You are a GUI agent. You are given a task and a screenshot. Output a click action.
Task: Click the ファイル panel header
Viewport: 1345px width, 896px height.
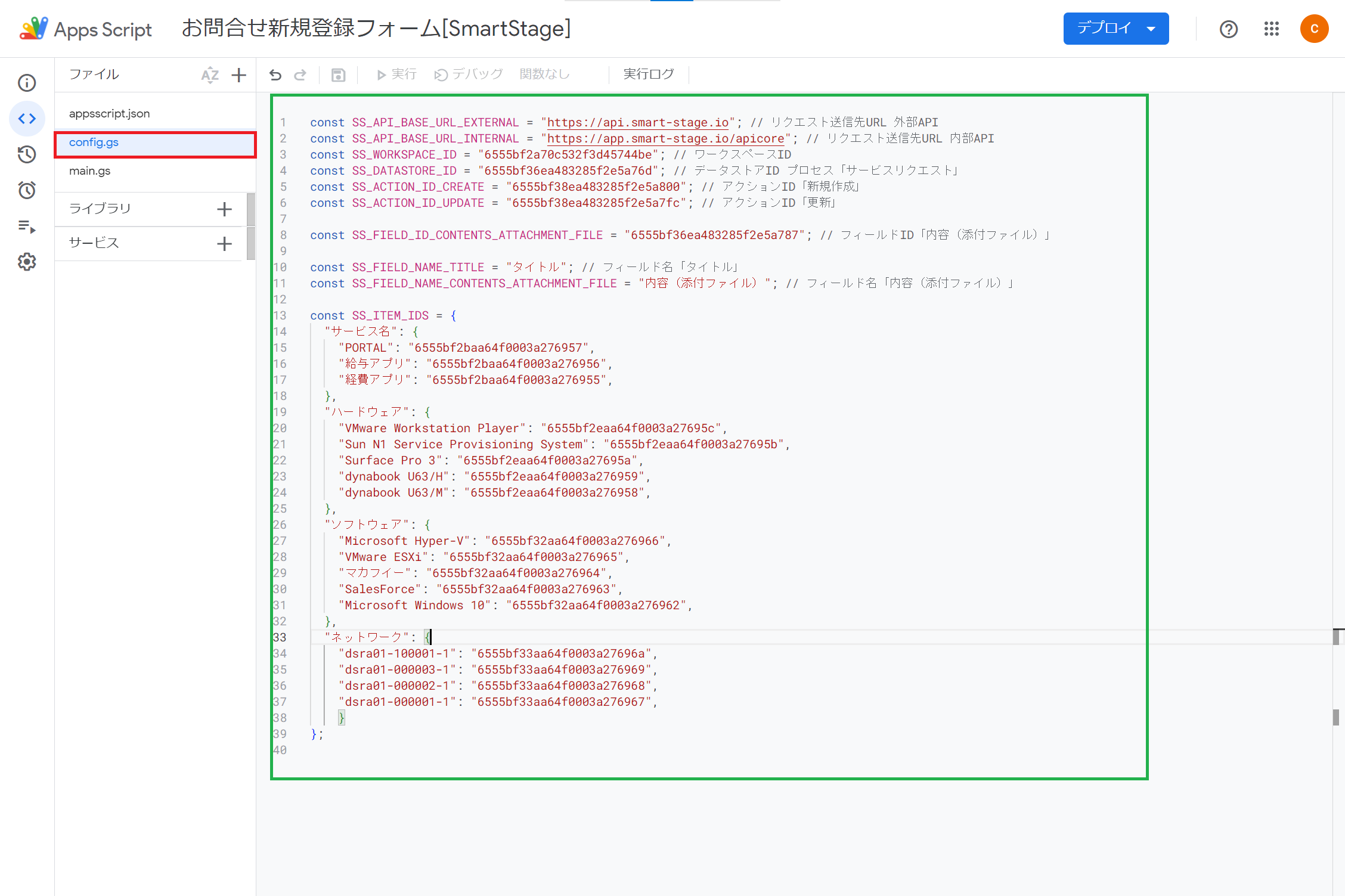coord(94,75)
